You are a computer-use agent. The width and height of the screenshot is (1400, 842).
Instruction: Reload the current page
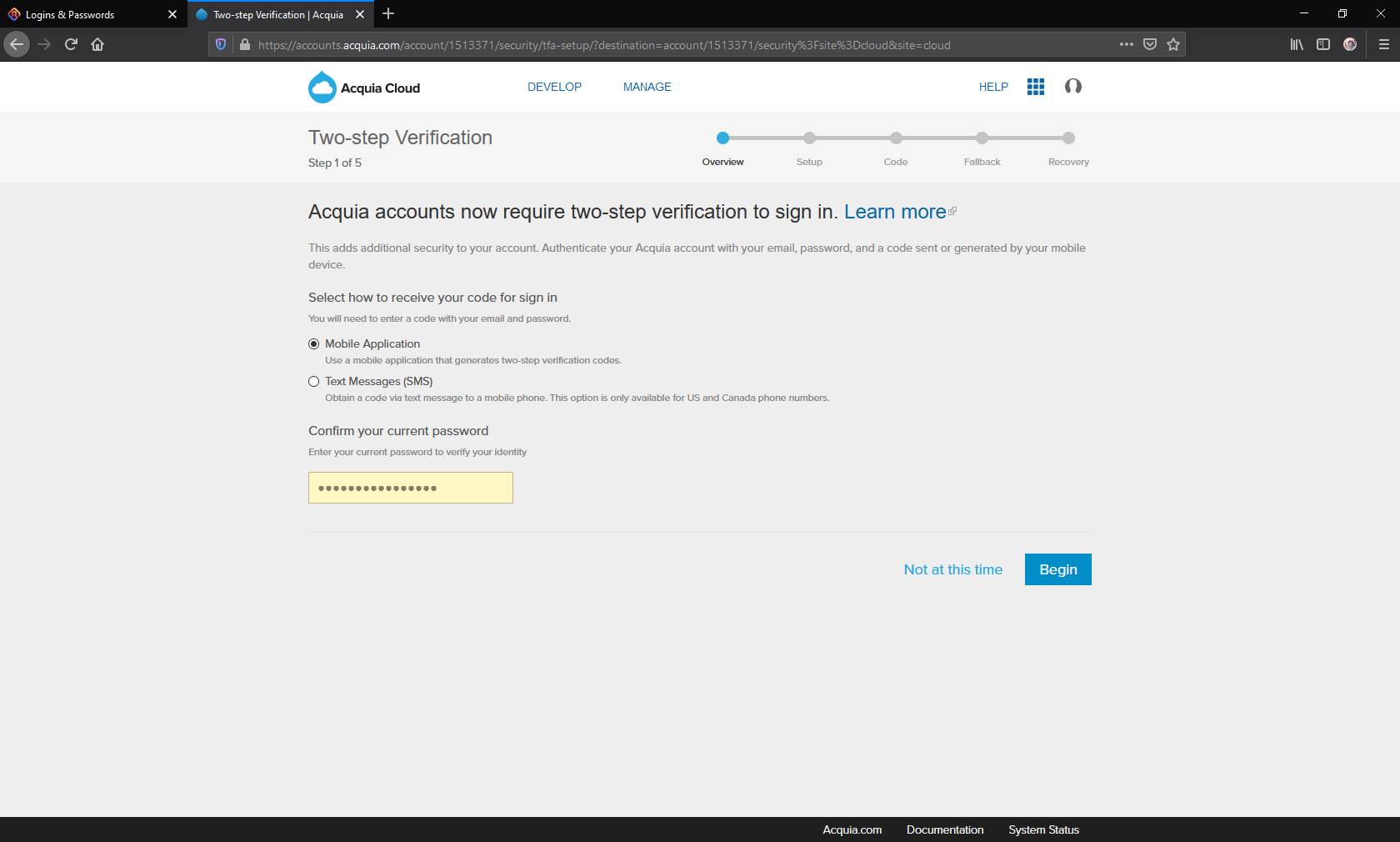(x=71, y=44)
